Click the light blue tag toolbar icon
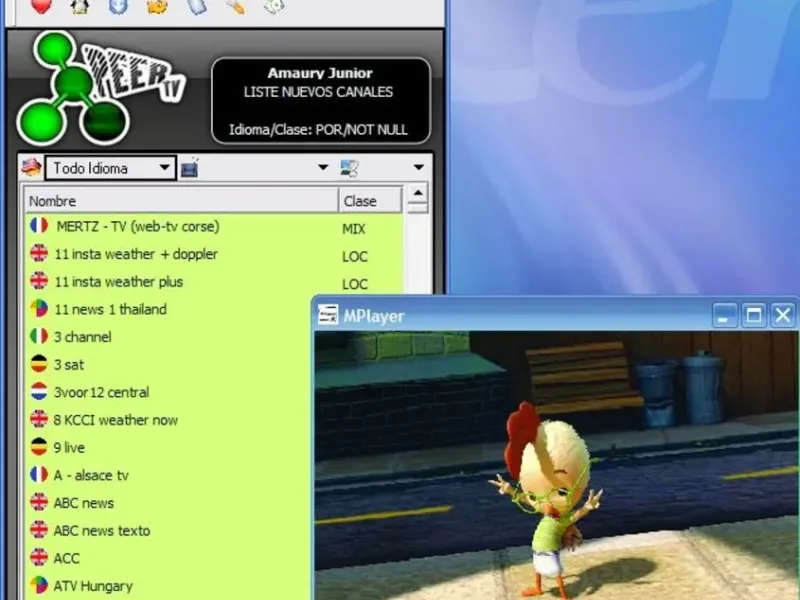Screen dimensions: 800x600 coord(197,6)
